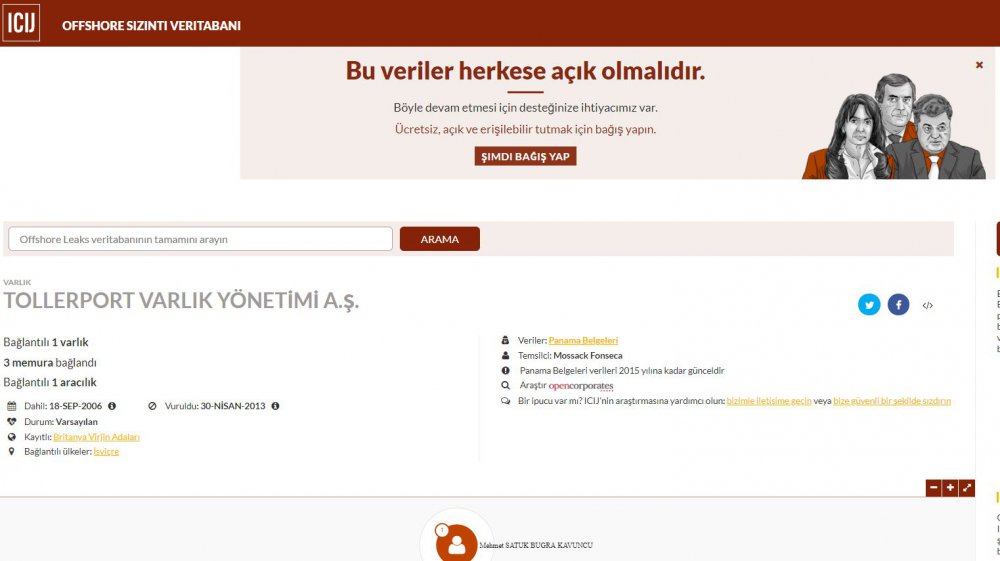Click the lock icon beside Veriler
The image size is (1000, 561).
point(505,340)
